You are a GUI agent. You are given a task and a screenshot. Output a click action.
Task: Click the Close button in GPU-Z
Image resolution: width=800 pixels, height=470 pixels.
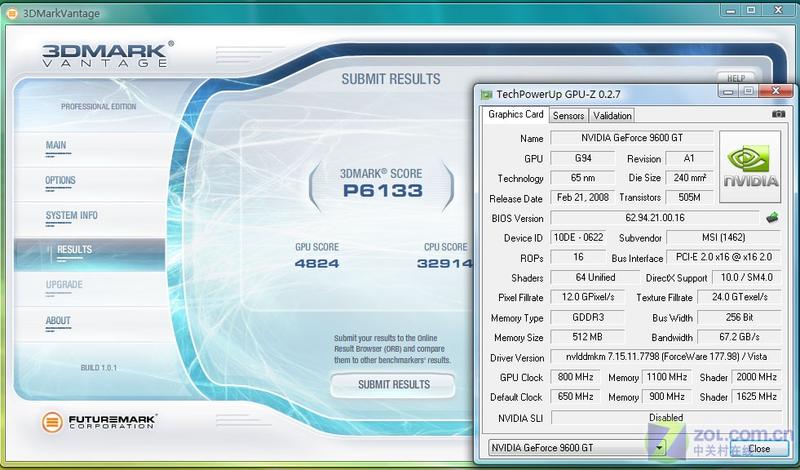point(759,448)
